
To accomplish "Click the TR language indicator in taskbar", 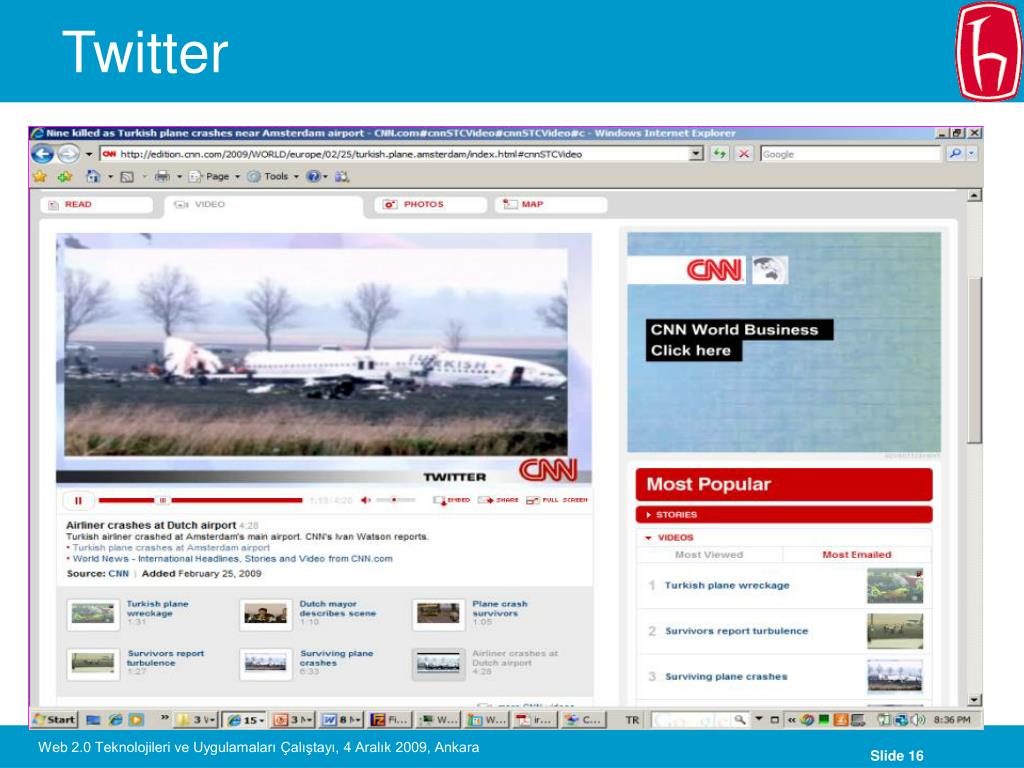I will (632, 720).
